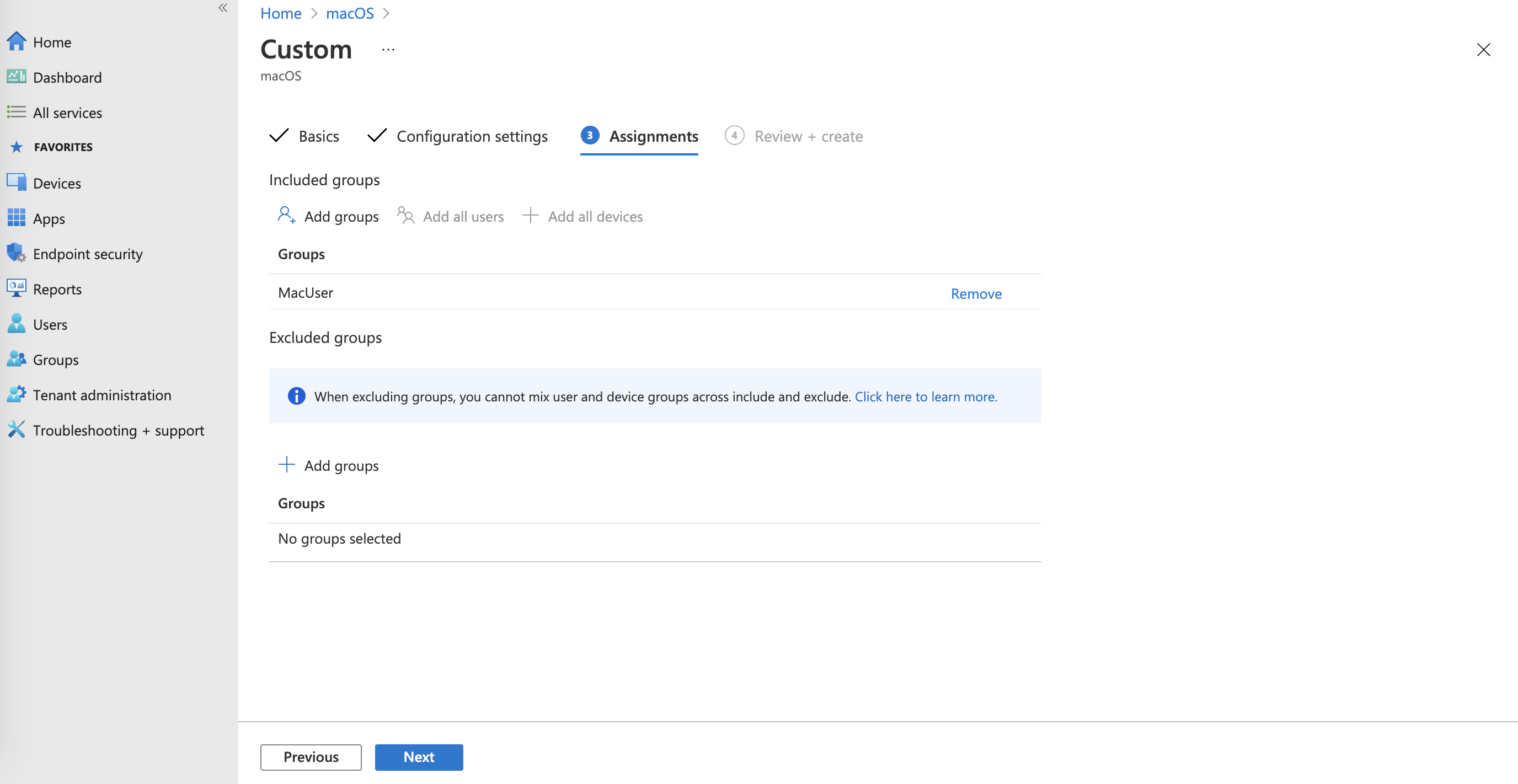Open the Devices section
Image resolution: width=1518 pixels, height=784 pixels.
click(57, 182)
